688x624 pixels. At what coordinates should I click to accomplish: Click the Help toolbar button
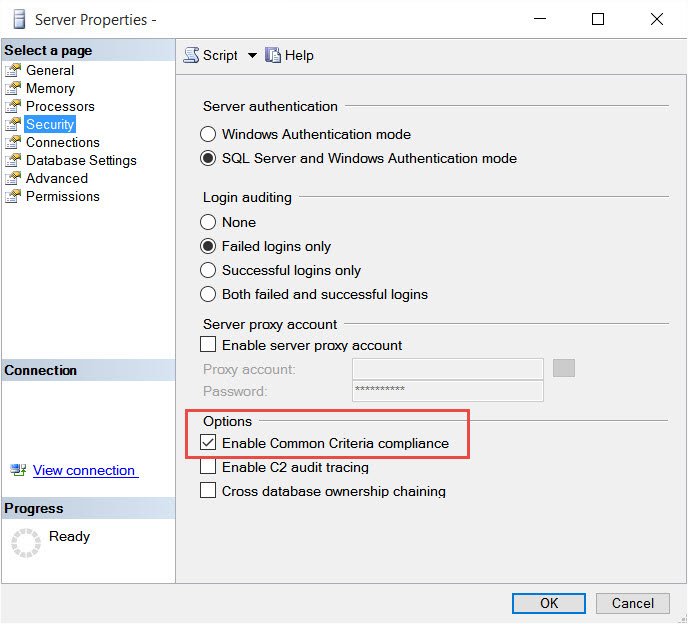click(x=290, y=55)
